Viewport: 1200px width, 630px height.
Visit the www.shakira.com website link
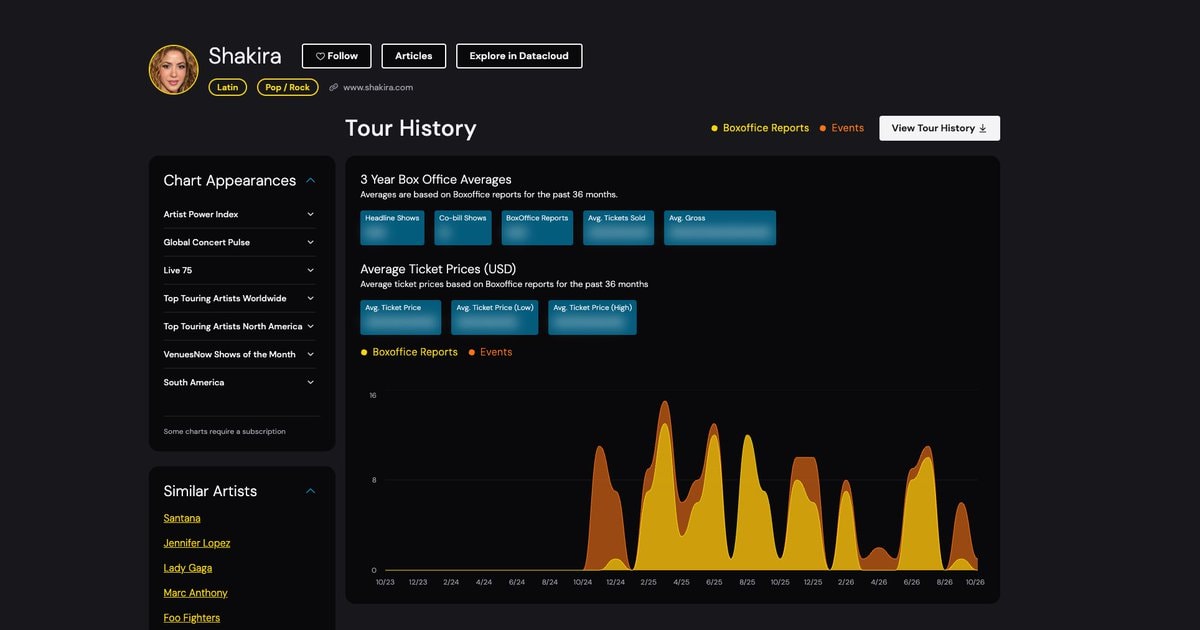(x=378, y=88)
